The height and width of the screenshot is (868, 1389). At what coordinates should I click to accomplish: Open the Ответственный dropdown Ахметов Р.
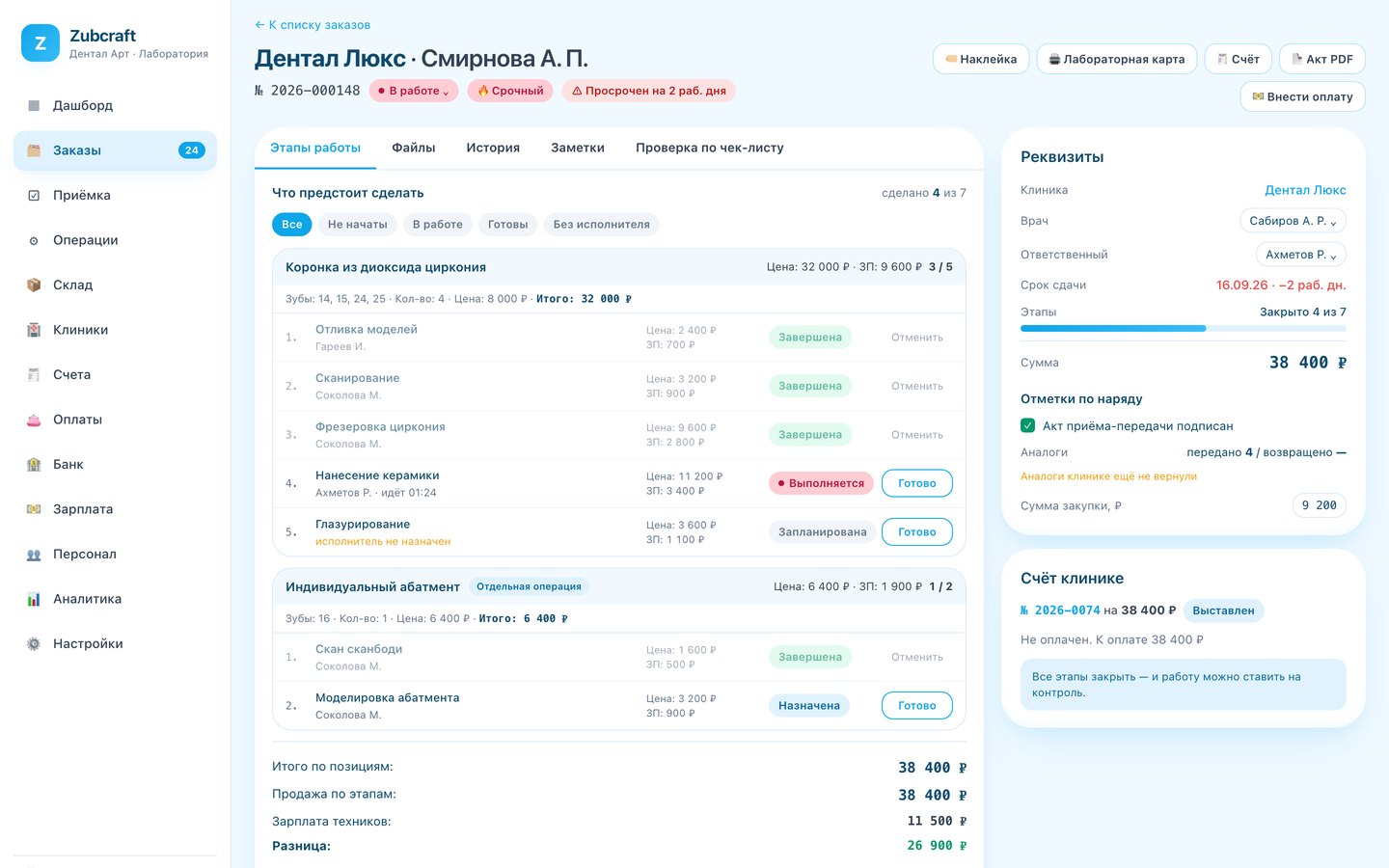click(x=1301, y=255)
